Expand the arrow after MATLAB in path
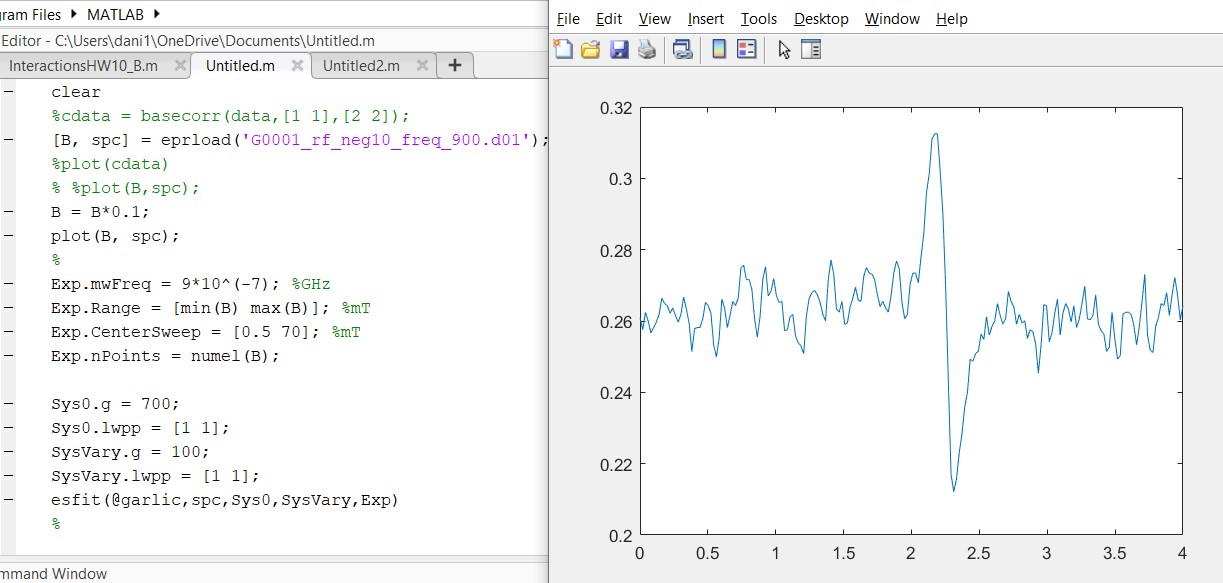The height and width of the screenshot is (583, 1223). [157, 14]
